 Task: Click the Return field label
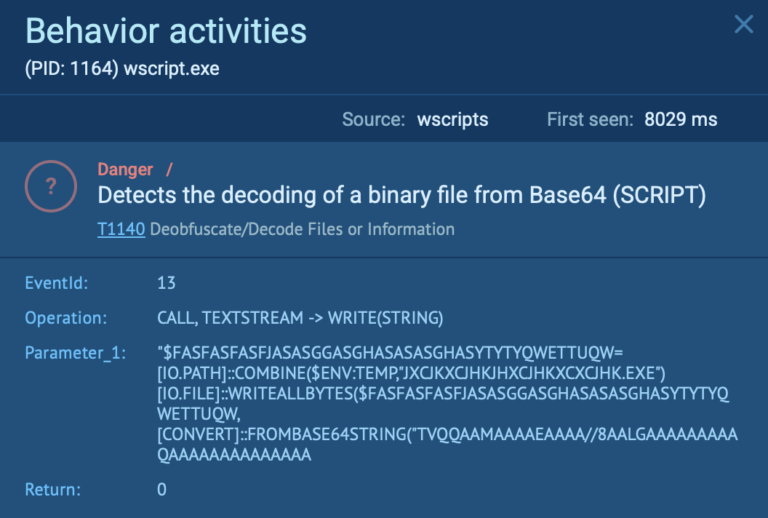52,490
